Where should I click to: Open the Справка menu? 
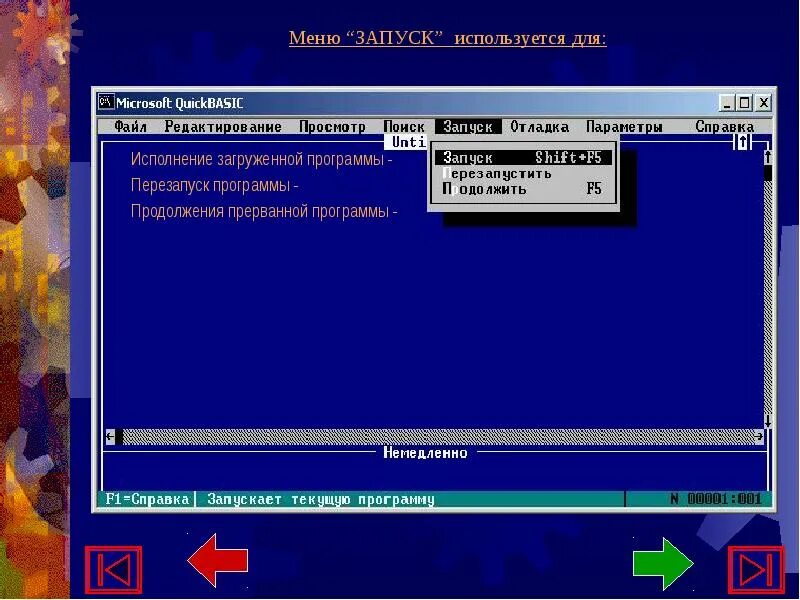(724, 127)
